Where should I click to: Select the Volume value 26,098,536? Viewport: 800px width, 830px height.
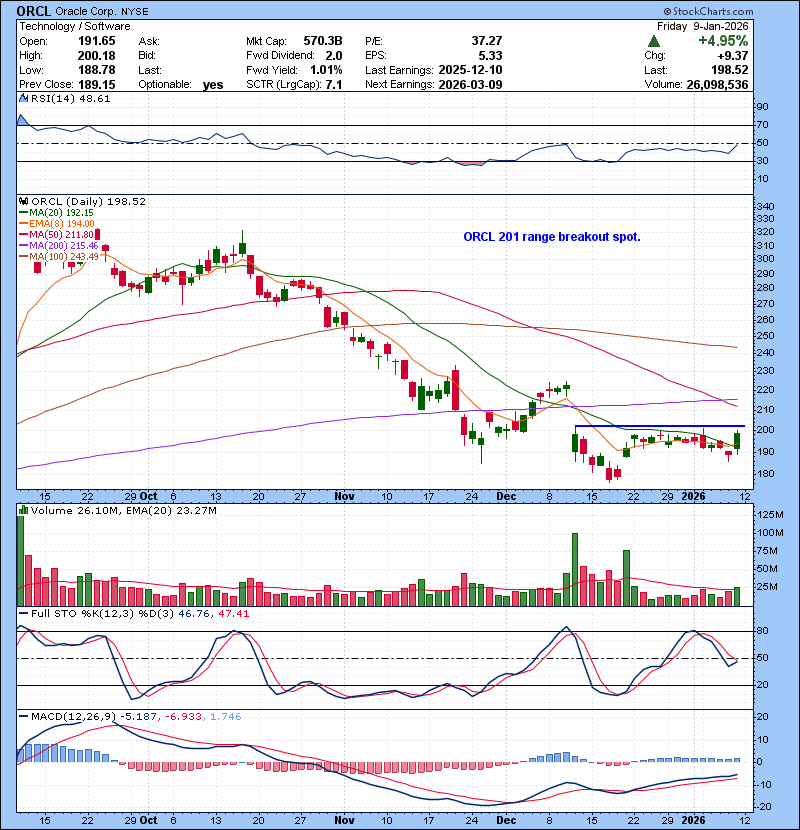click(x=717, y=84)
